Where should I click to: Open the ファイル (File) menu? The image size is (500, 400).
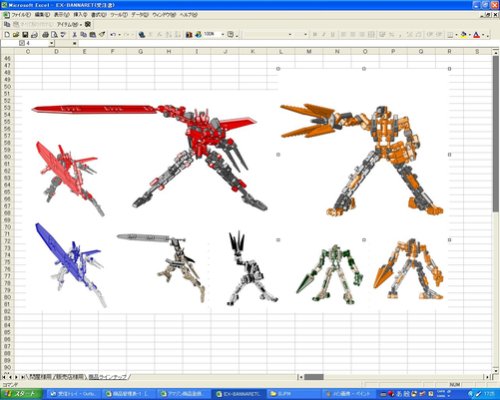pyautogui.click(x=21, y=15)
